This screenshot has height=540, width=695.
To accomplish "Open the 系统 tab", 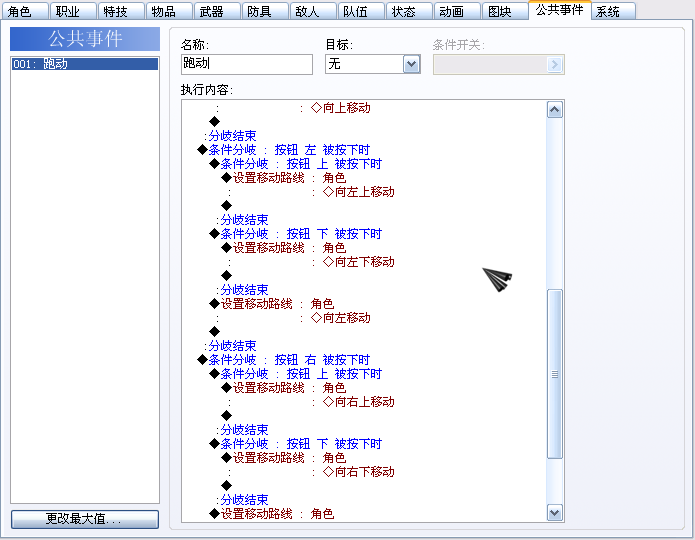I will pyautogui.click(x=613, y=11).
